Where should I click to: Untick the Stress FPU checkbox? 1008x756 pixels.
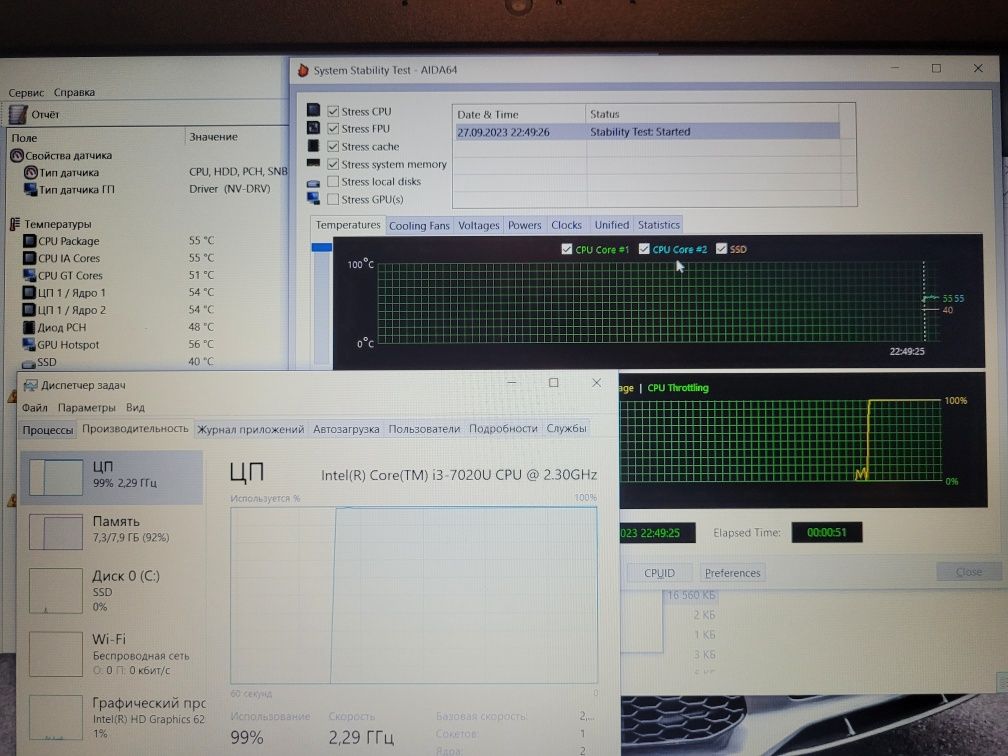[x=333, y=129]
